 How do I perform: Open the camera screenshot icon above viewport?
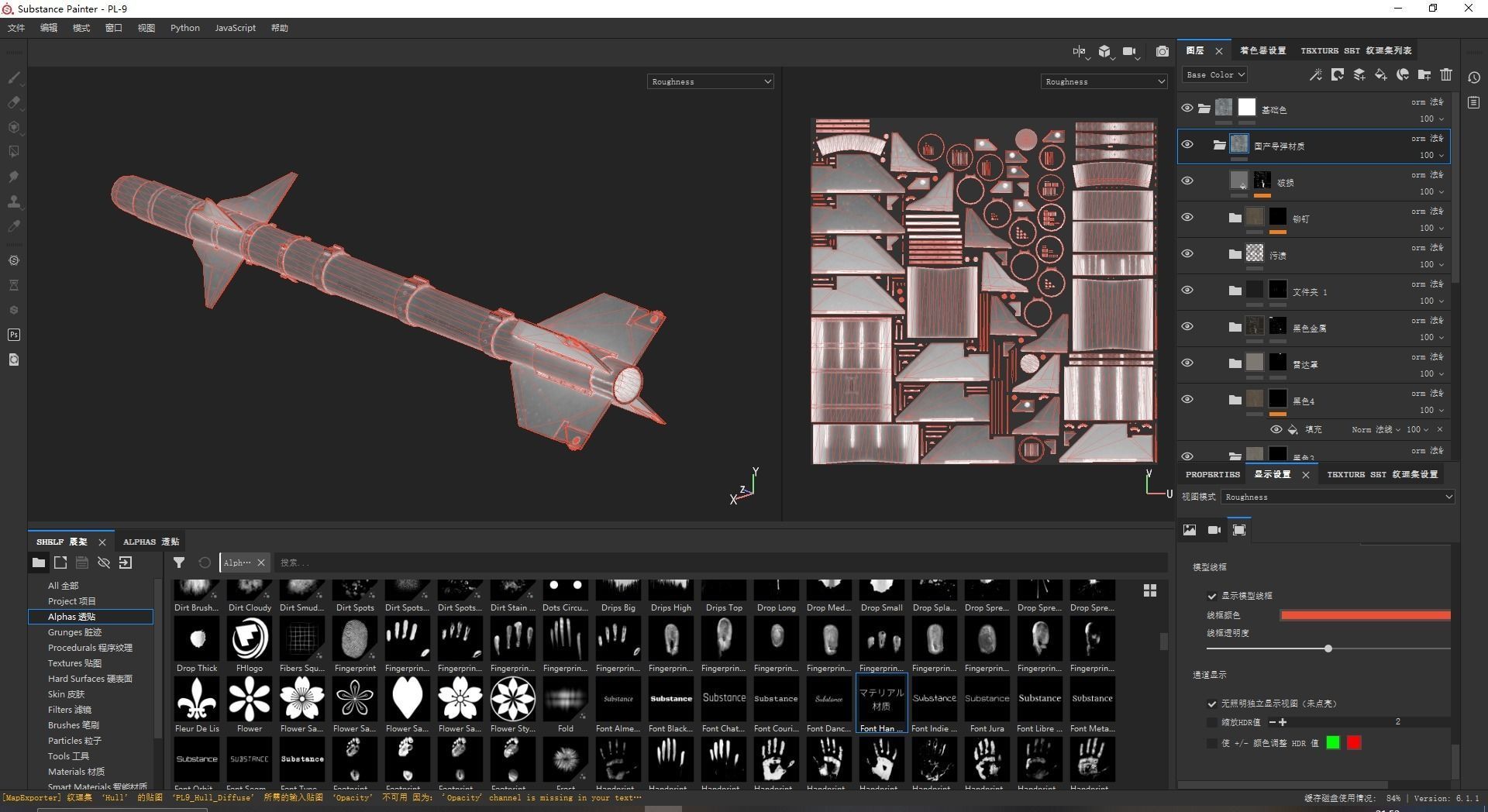point(1162,51)
